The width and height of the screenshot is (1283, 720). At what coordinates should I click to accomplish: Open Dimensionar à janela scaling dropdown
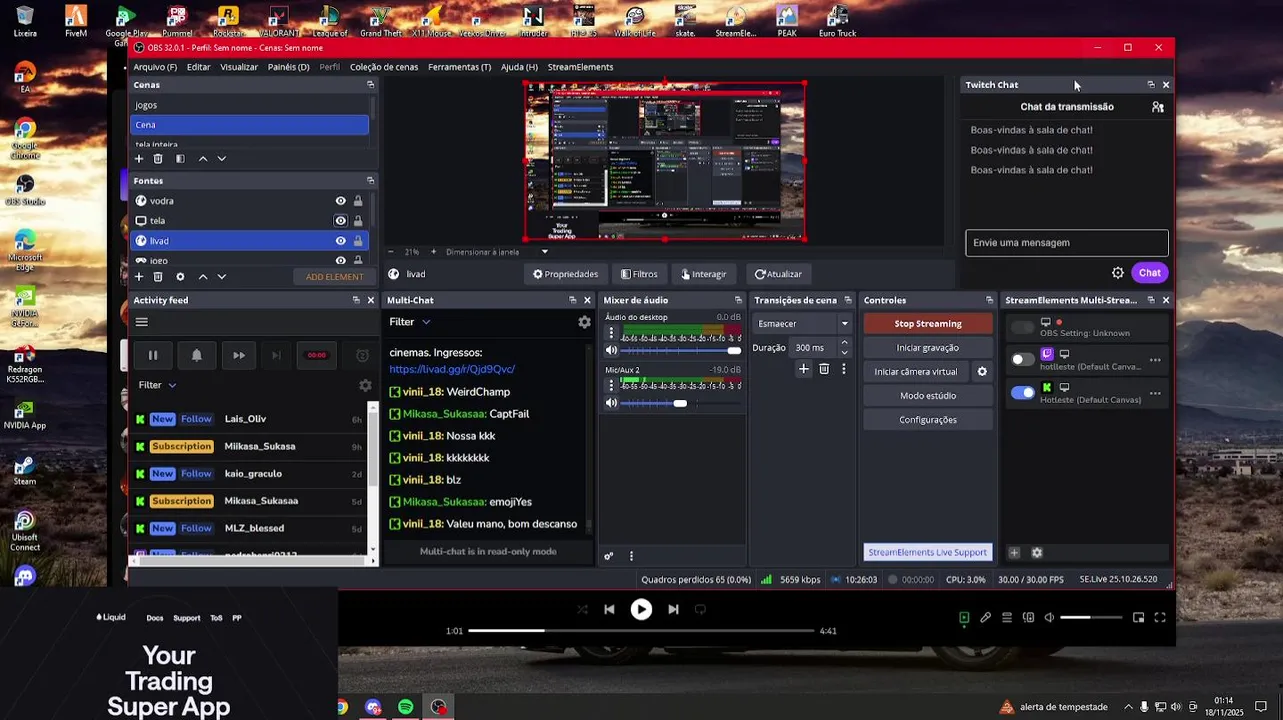point(497,252)
